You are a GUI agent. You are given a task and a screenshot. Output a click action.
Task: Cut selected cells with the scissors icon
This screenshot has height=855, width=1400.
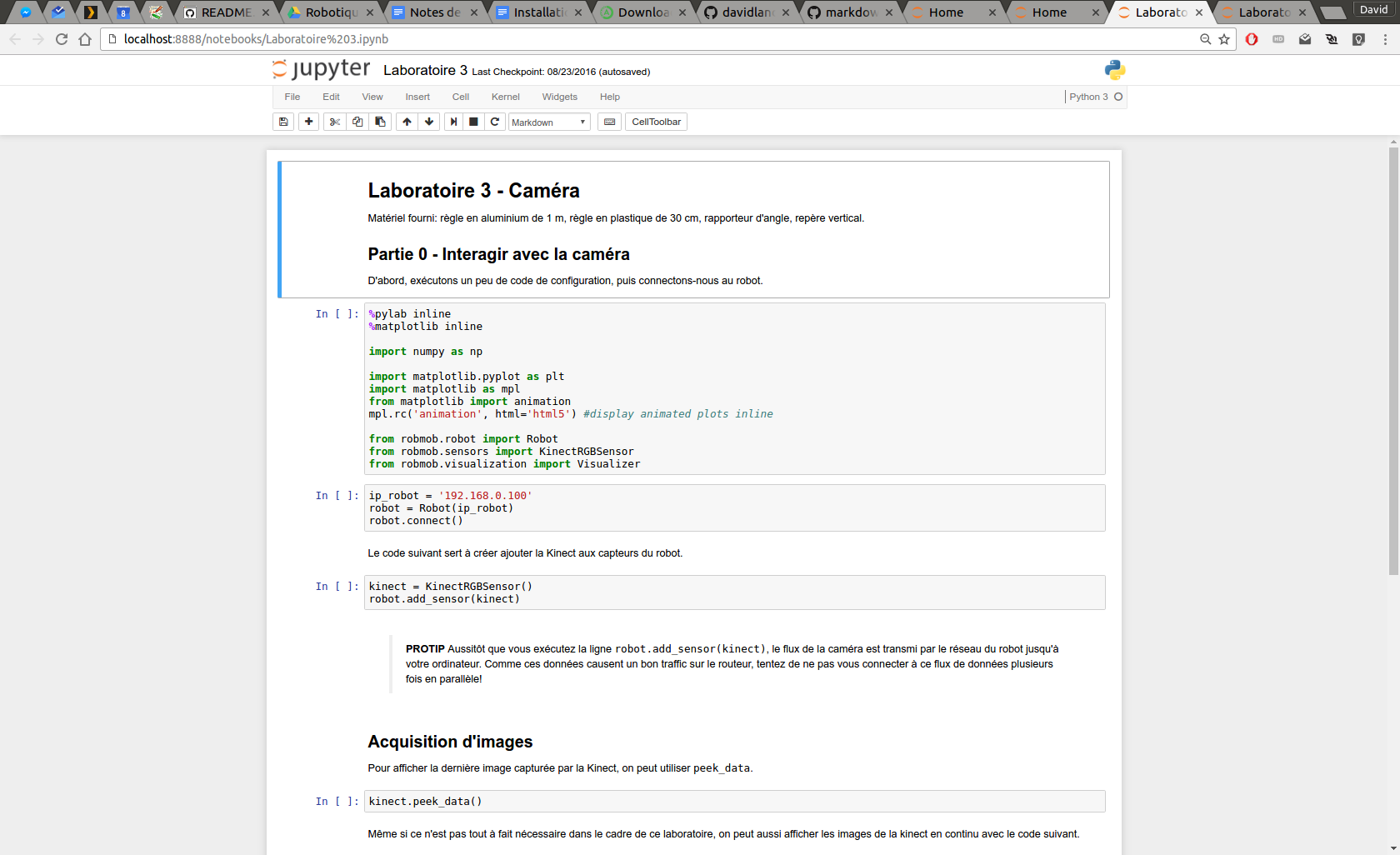point(334,122)
